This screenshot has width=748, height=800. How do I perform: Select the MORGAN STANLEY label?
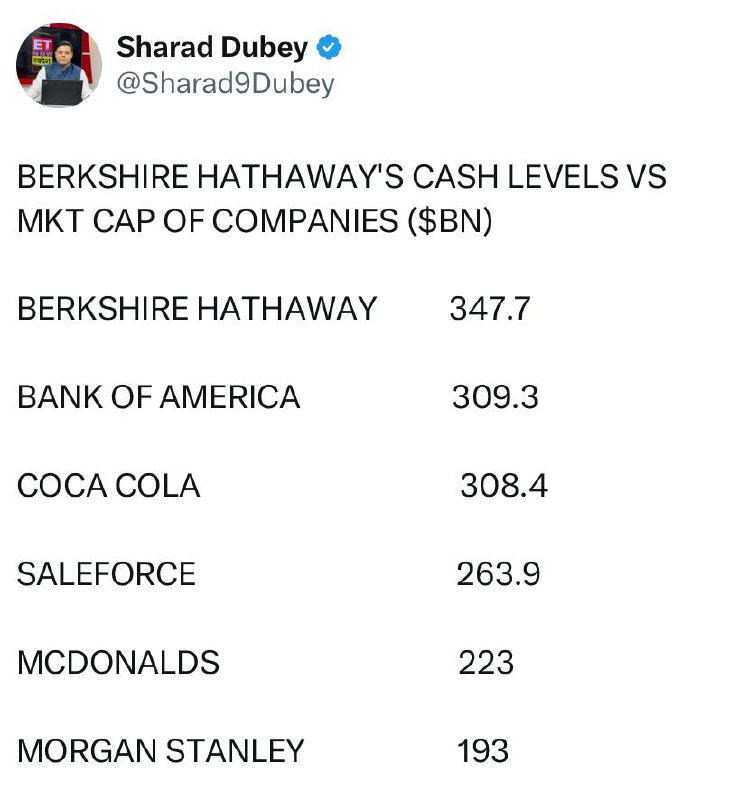click(x=161, y=751)
